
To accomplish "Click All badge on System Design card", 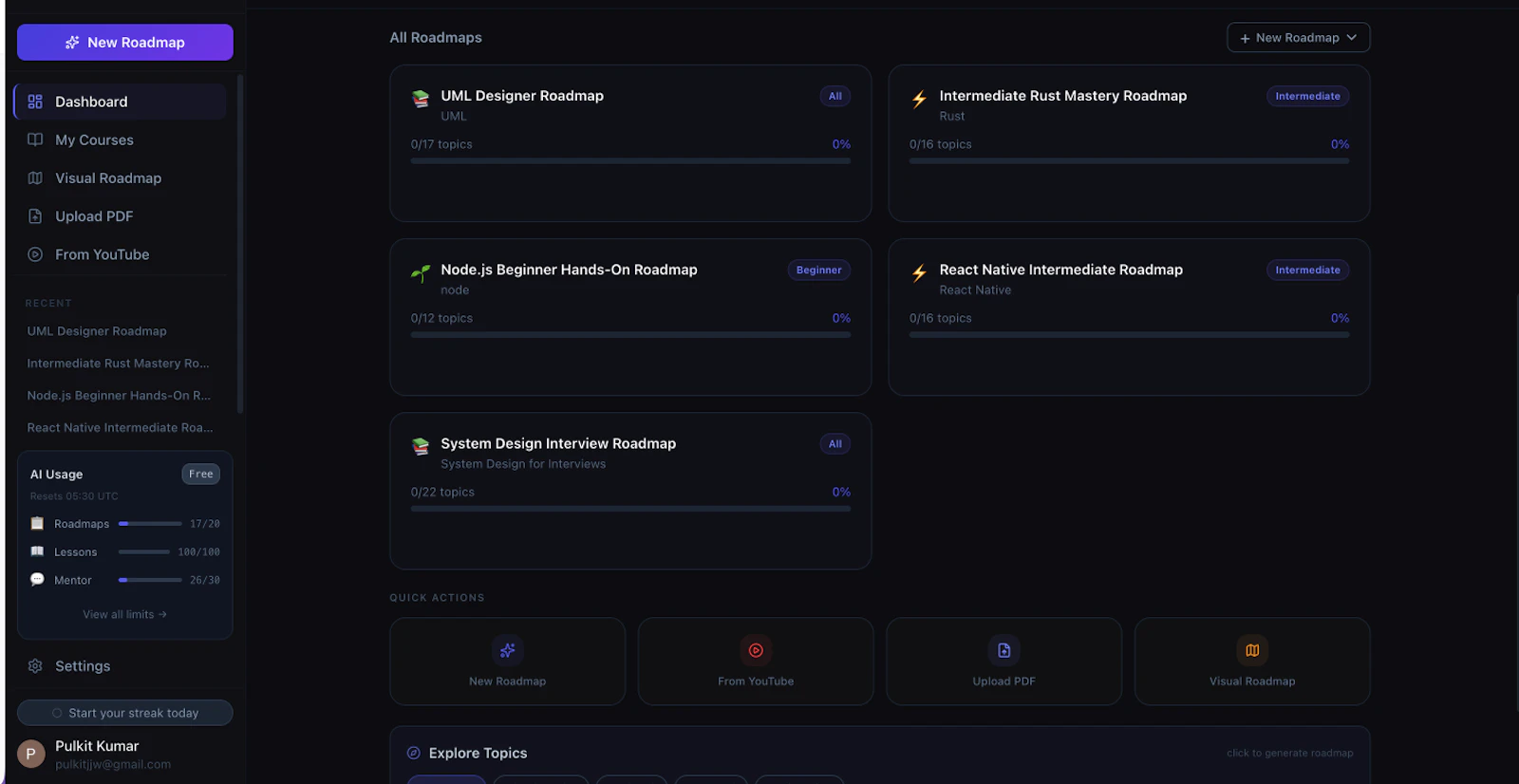I will 835,443.
